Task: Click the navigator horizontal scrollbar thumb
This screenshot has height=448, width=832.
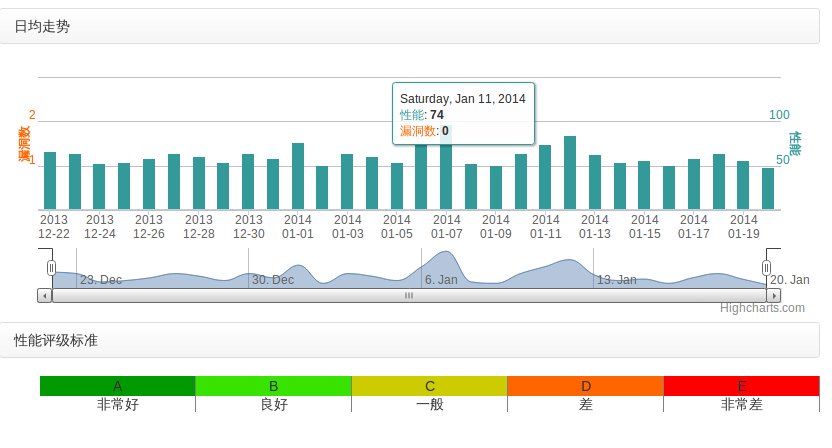Action: click(x=409, y=296)
